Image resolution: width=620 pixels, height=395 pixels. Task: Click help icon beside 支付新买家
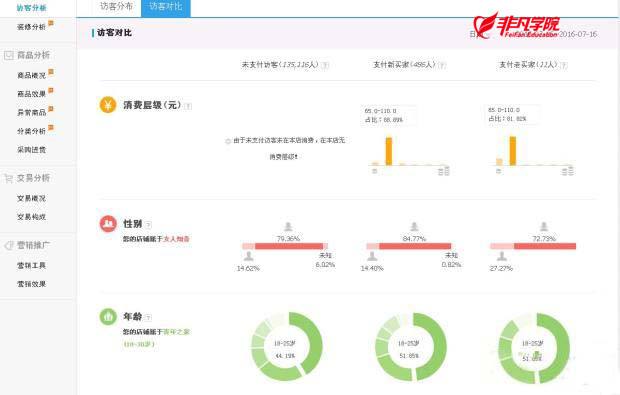click(x=442, y=65)
